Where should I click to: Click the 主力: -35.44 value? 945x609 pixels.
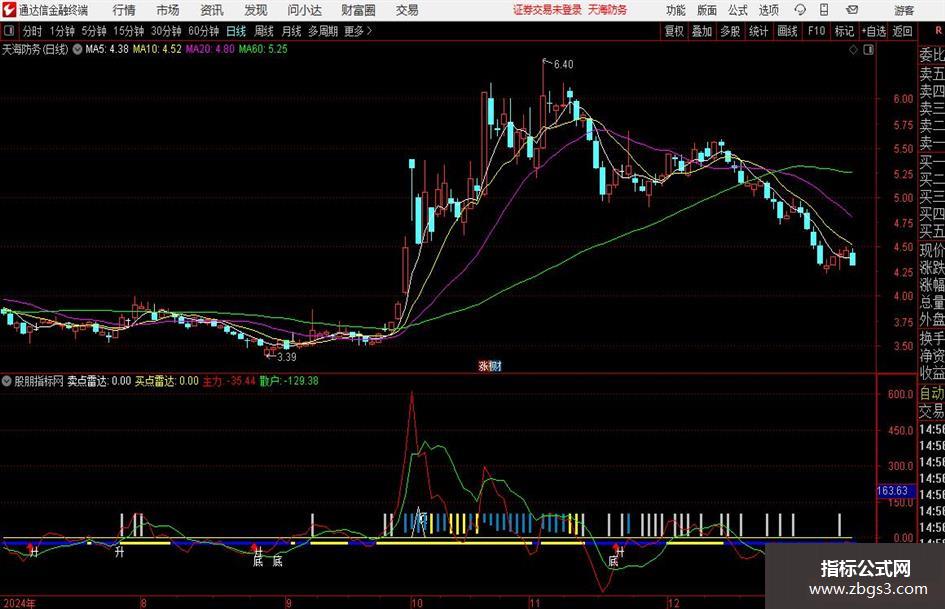(229, 381)
